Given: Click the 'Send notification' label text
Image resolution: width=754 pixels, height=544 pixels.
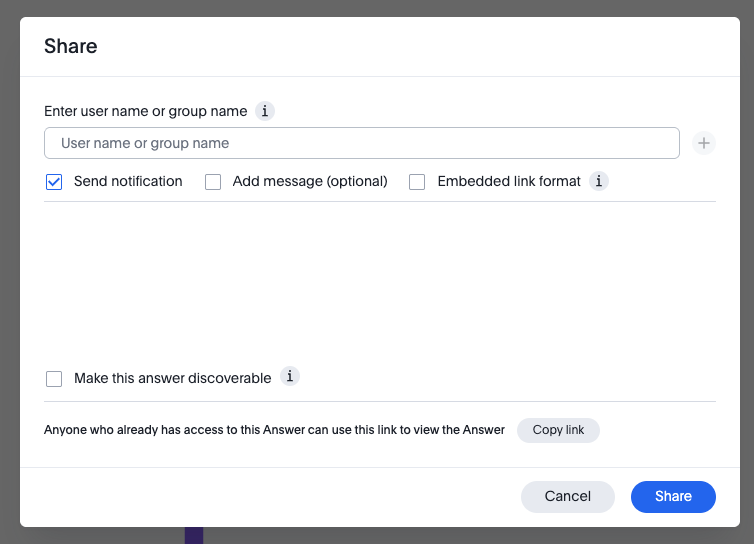Looking at the screenshot, I should click(x=128, y=181).
